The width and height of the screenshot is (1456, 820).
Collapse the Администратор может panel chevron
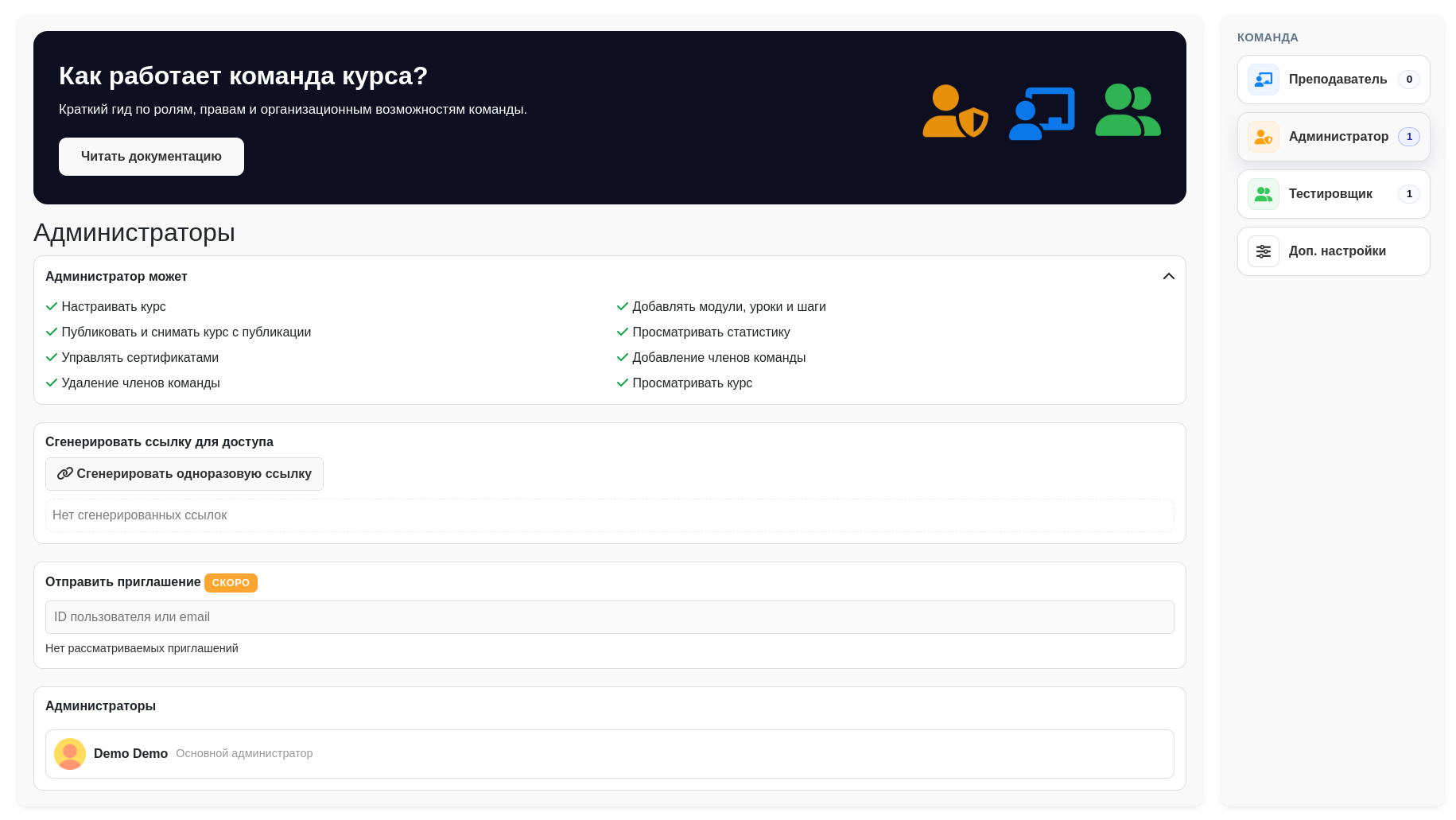pyautogui.click(x=1168, y=277)
